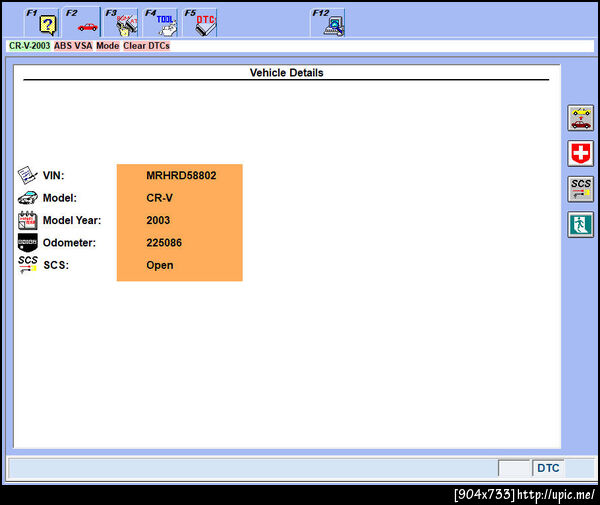Click the Odometer: label

[69, 243]
